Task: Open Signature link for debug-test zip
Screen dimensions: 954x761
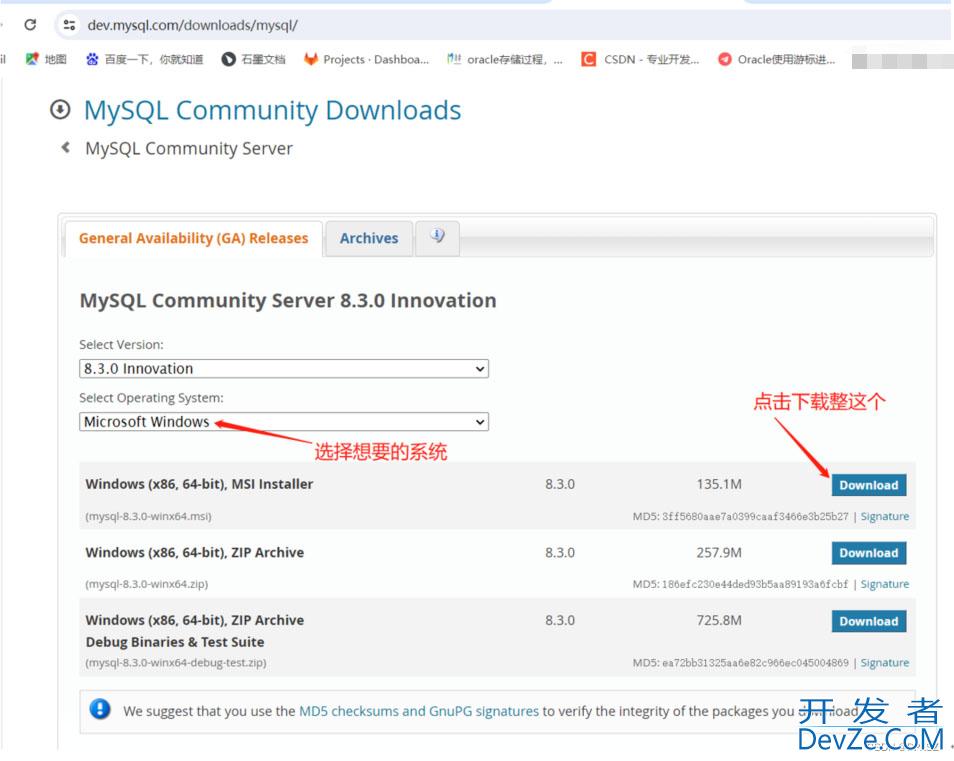Action: pyautogui.click(x=885, y=662)
